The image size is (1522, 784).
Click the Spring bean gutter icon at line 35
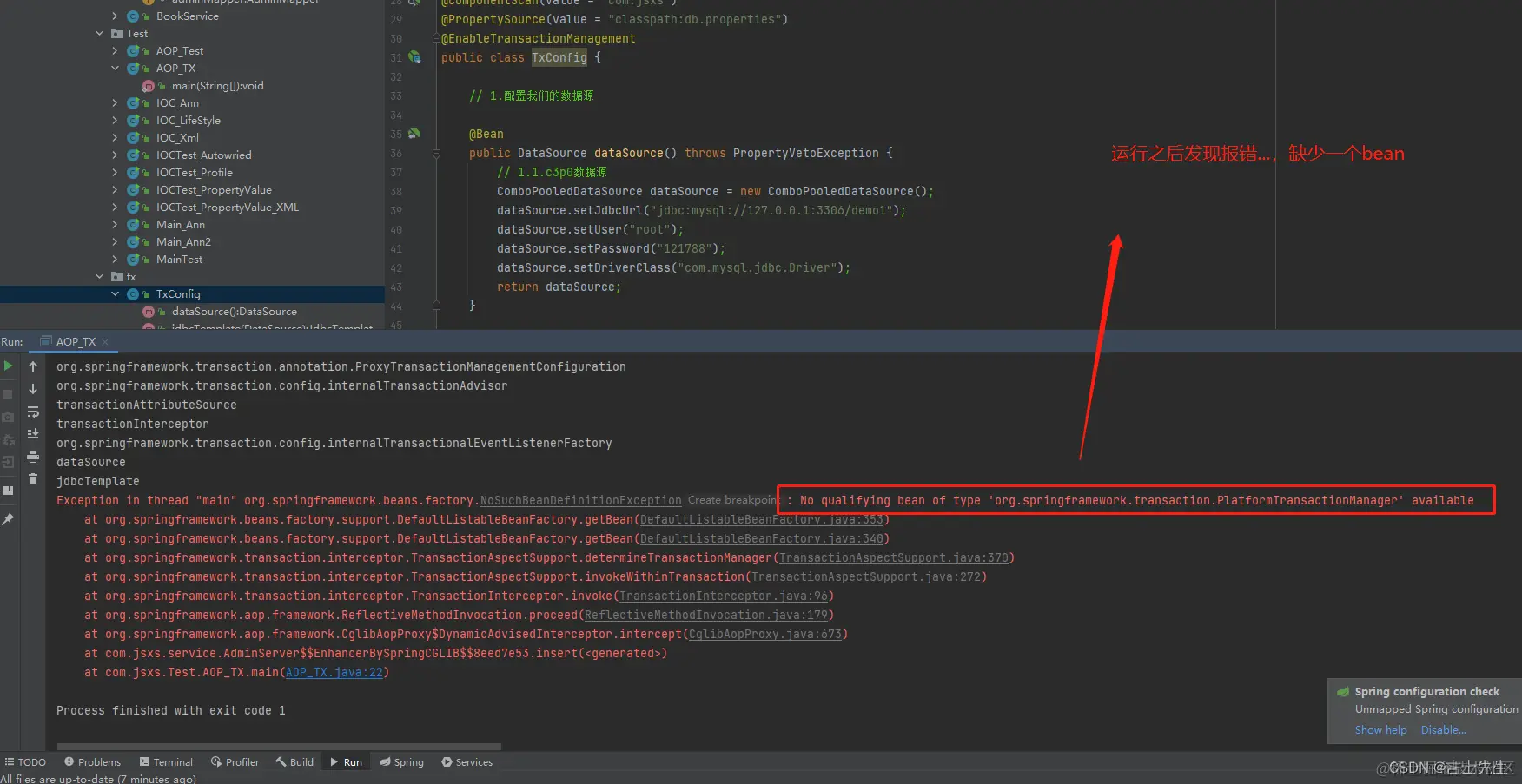pos(414,134)
